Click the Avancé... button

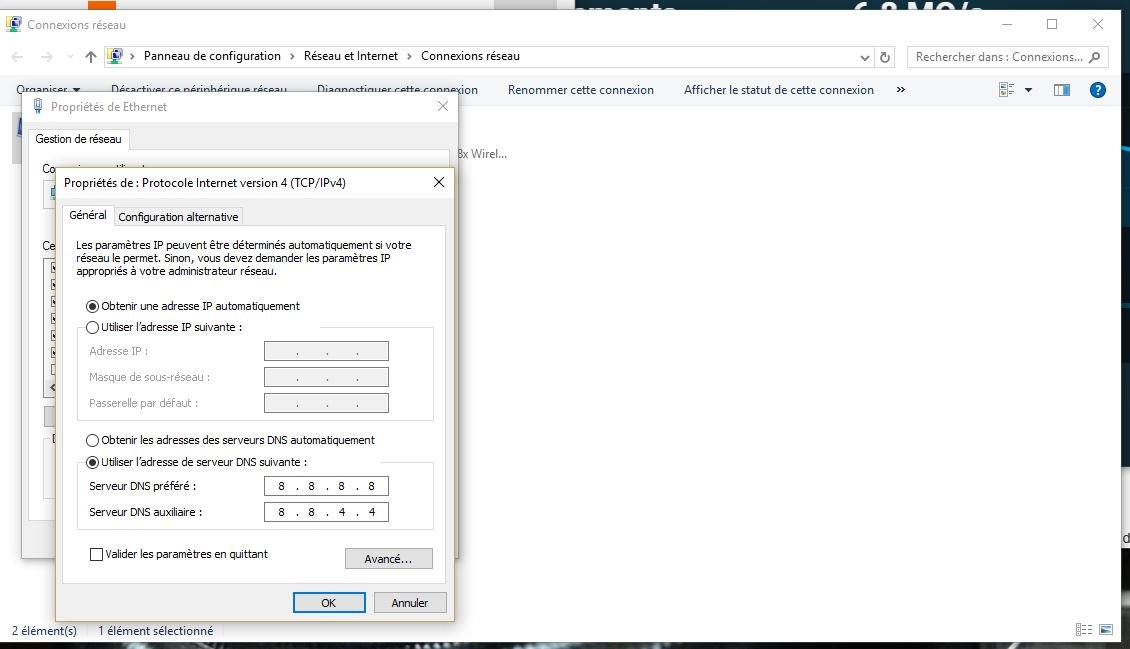coord(389,558)
